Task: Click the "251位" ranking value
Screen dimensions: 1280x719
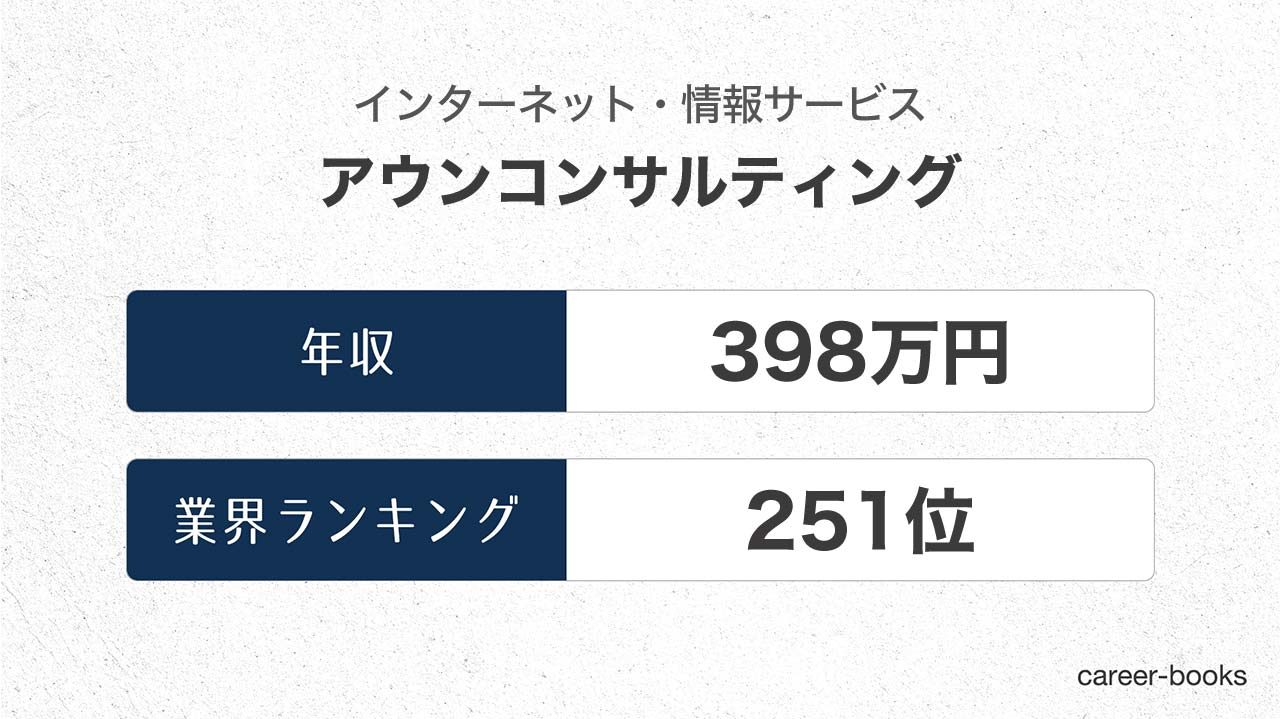Action: (859, 523)
